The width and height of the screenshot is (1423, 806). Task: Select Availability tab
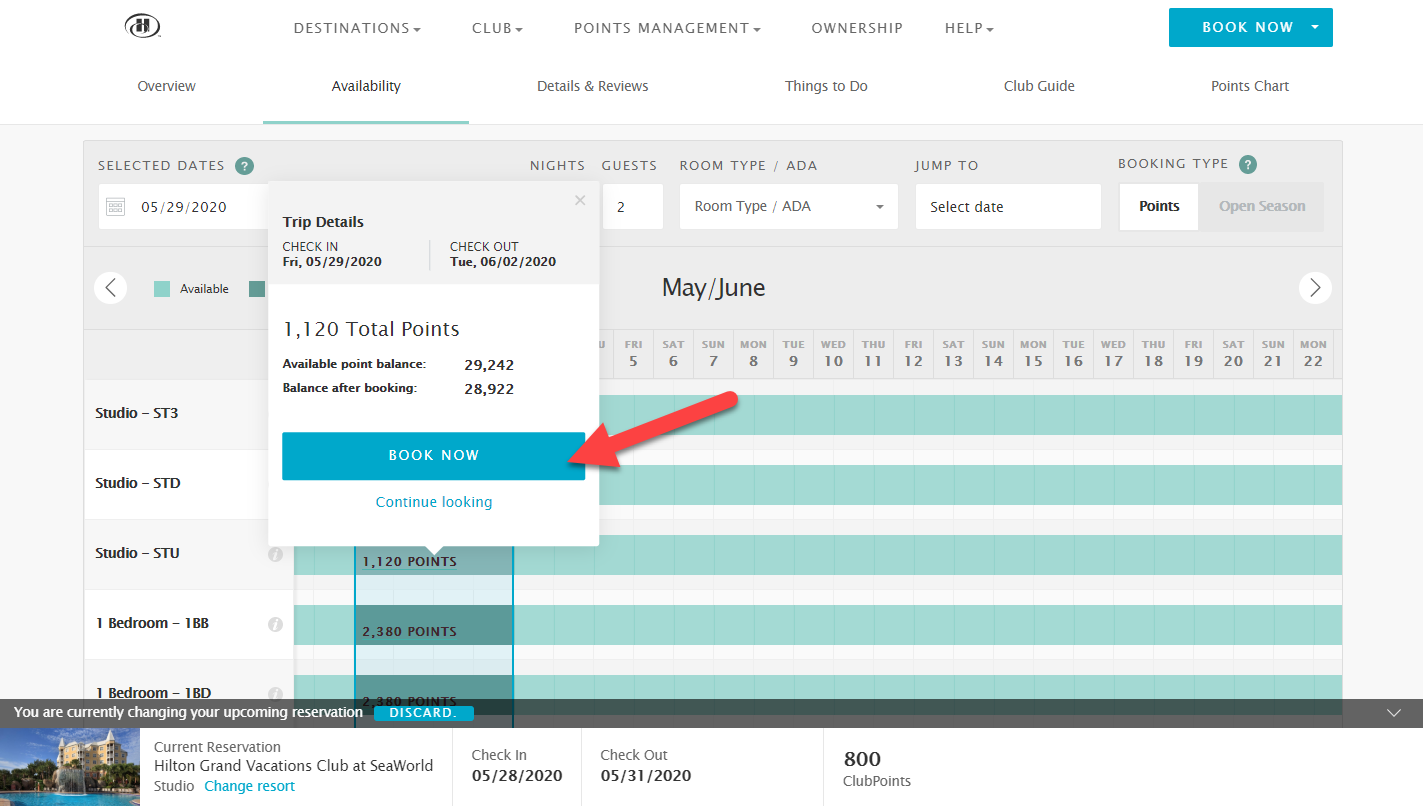point(366,86)
